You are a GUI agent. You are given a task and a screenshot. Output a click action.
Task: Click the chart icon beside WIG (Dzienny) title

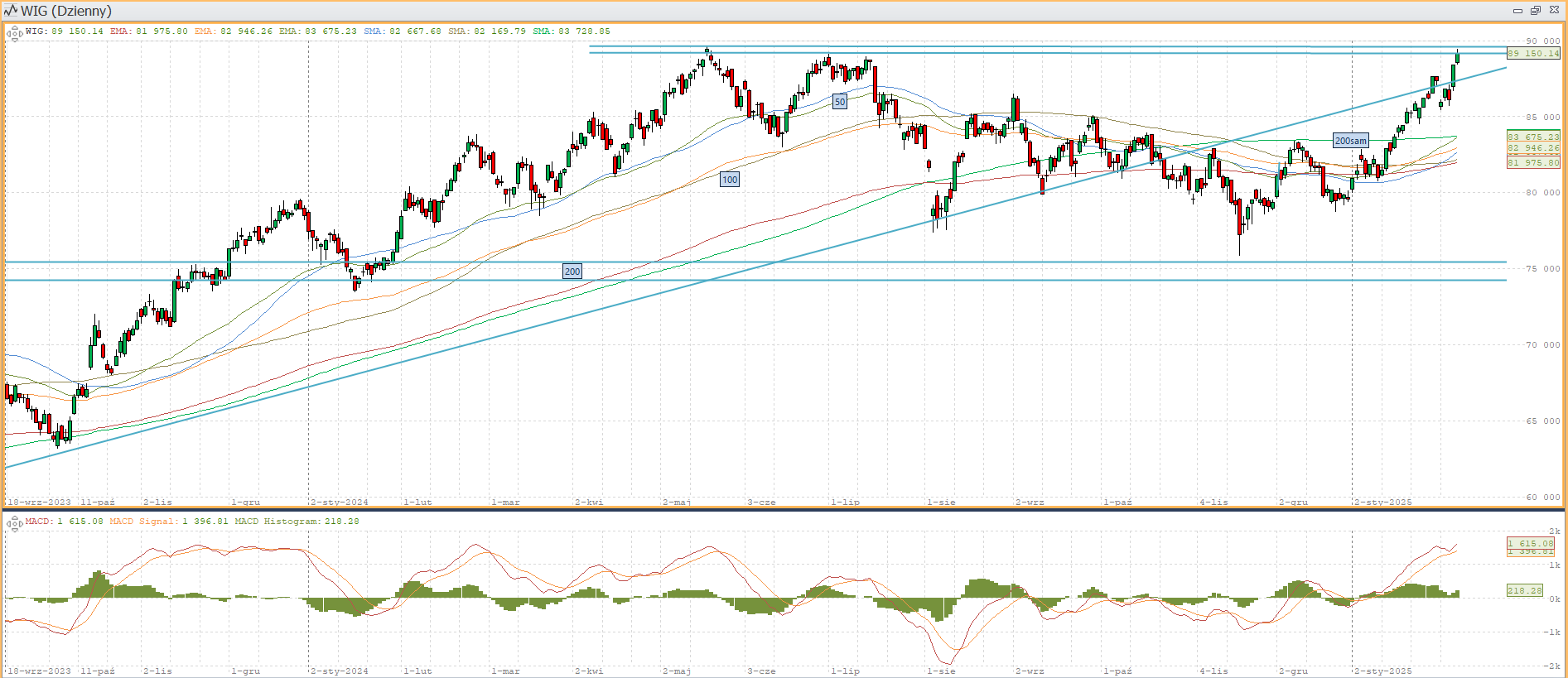coord(11,11)
